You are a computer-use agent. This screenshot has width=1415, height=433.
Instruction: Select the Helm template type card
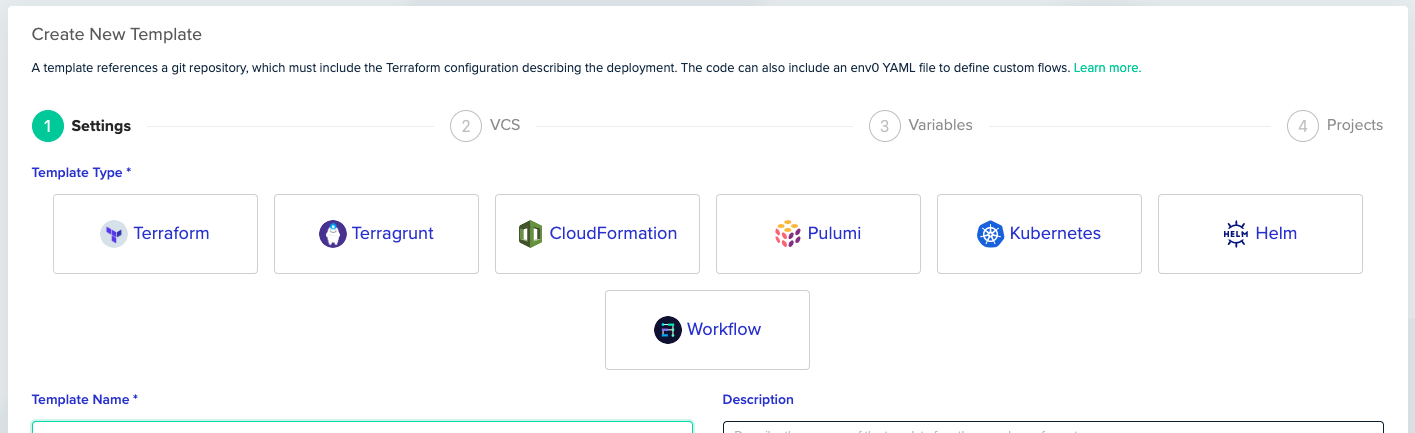point(1260,234)
